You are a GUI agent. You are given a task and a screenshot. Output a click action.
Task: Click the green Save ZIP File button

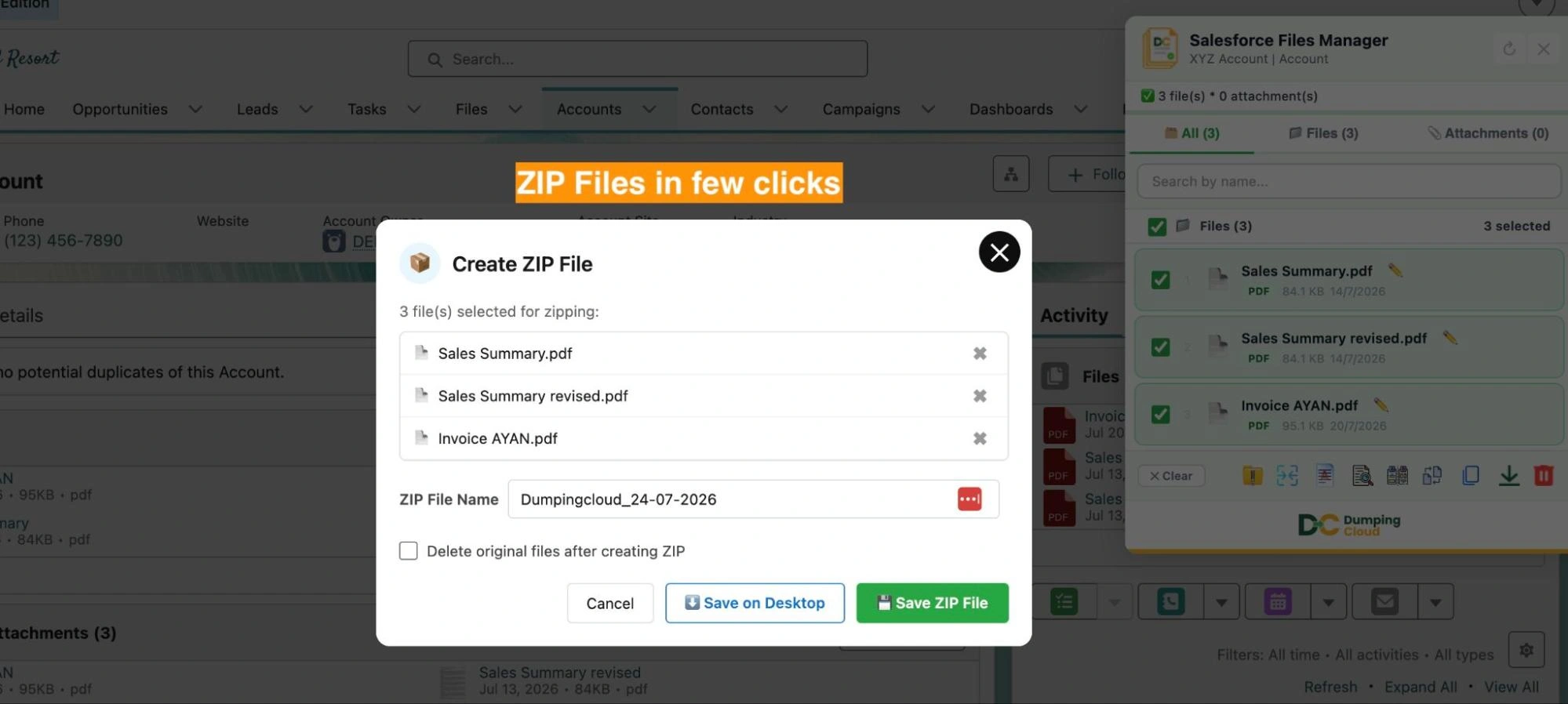click(933, 603)
